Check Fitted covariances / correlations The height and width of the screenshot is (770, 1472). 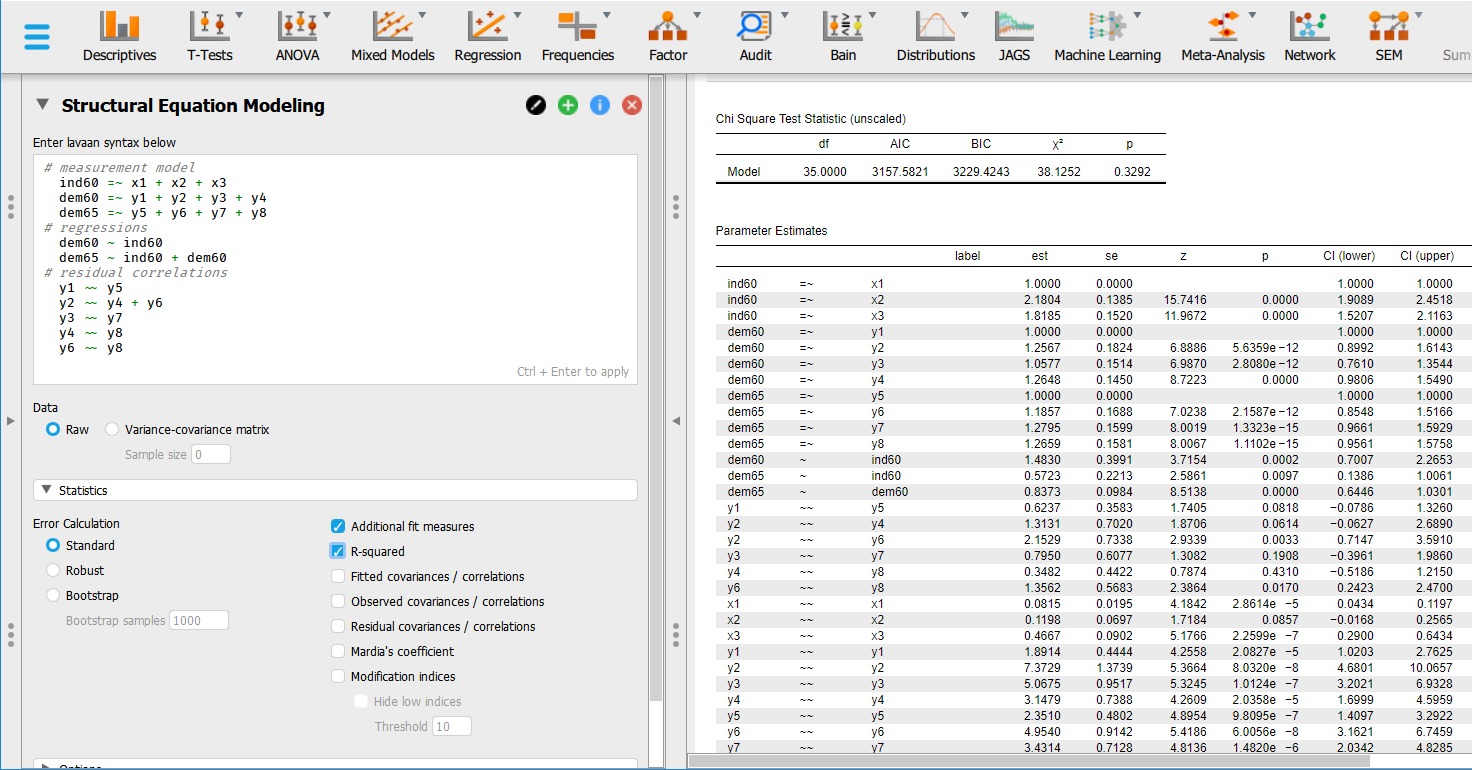pyautogui.click(x=338, y=576)
